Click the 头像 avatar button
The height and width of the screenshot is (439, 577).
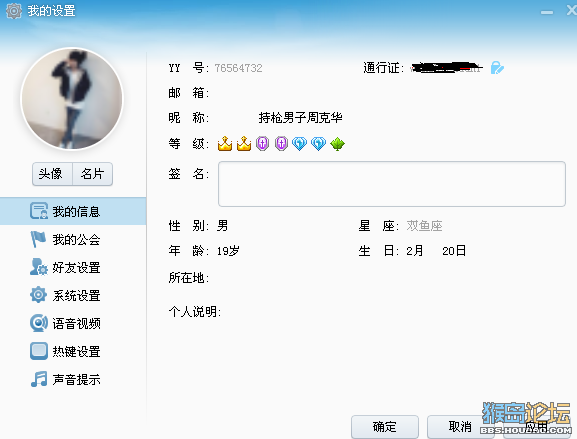coord(52,174)
